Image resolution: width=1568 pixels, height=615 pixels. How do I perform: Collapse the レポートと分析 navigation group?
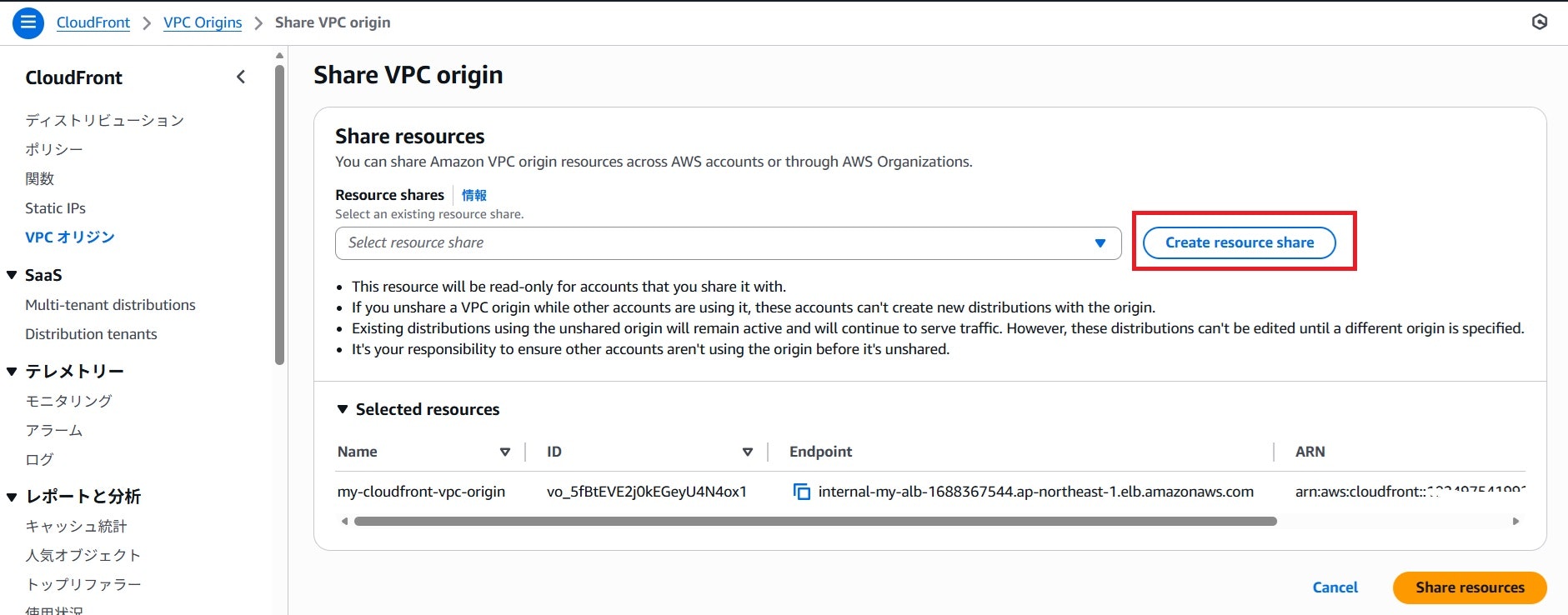tap(12, 497)
